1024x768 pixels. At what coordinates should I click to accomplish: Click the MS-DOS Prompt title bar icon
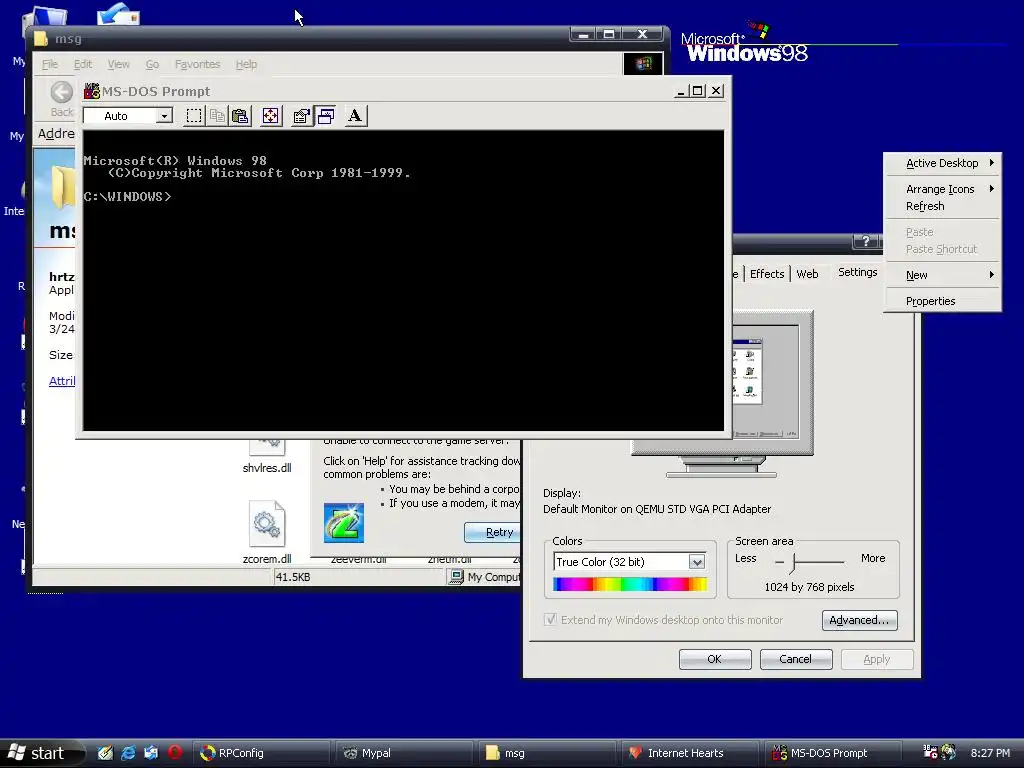[91, 91]
